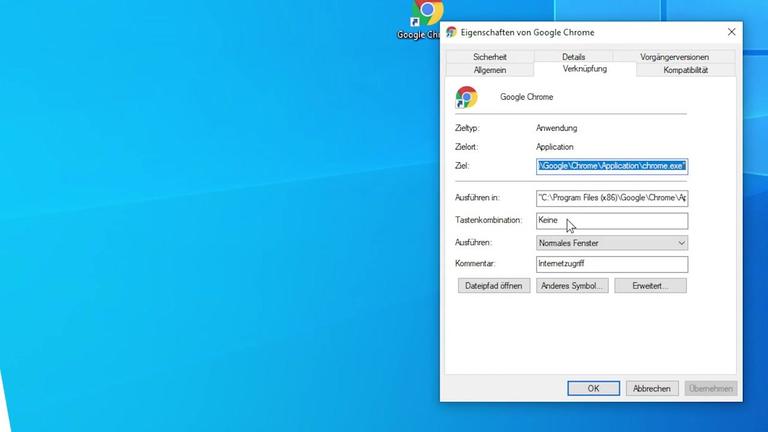Click the large Chrome icon in Verknüpfung tab

pos(466,97)
